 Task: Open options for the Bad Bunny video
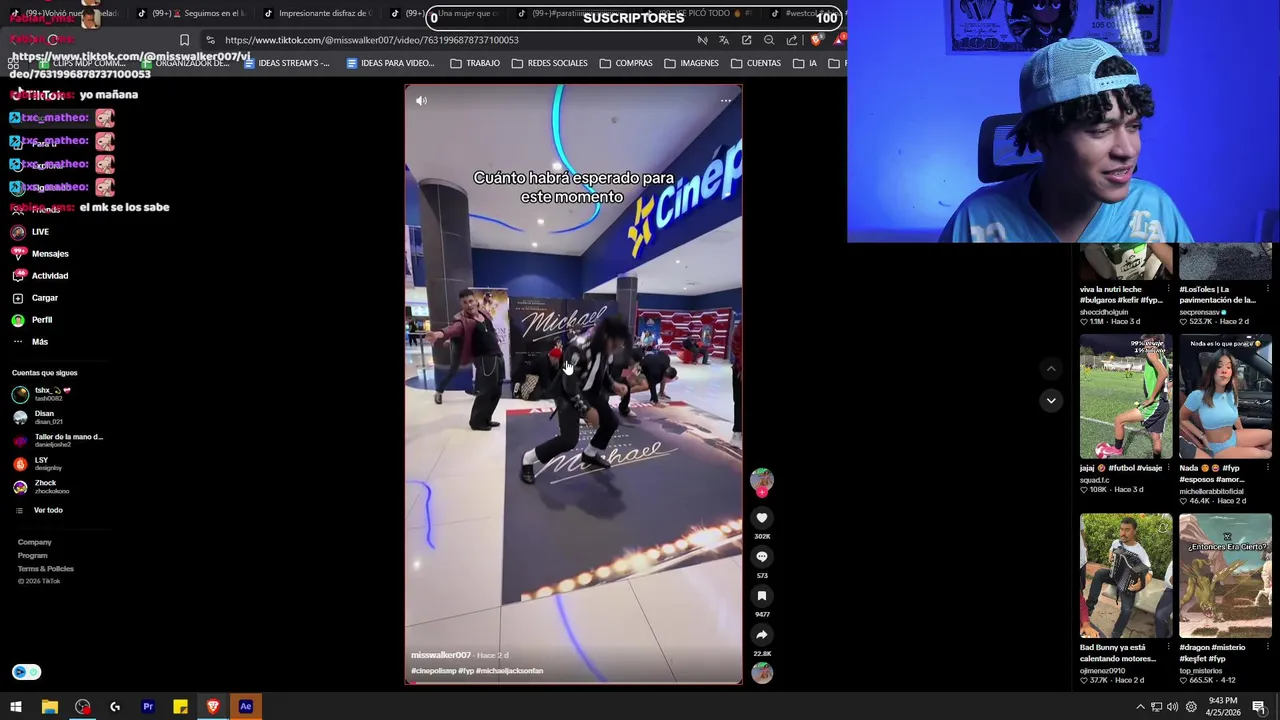point(1168,647)
